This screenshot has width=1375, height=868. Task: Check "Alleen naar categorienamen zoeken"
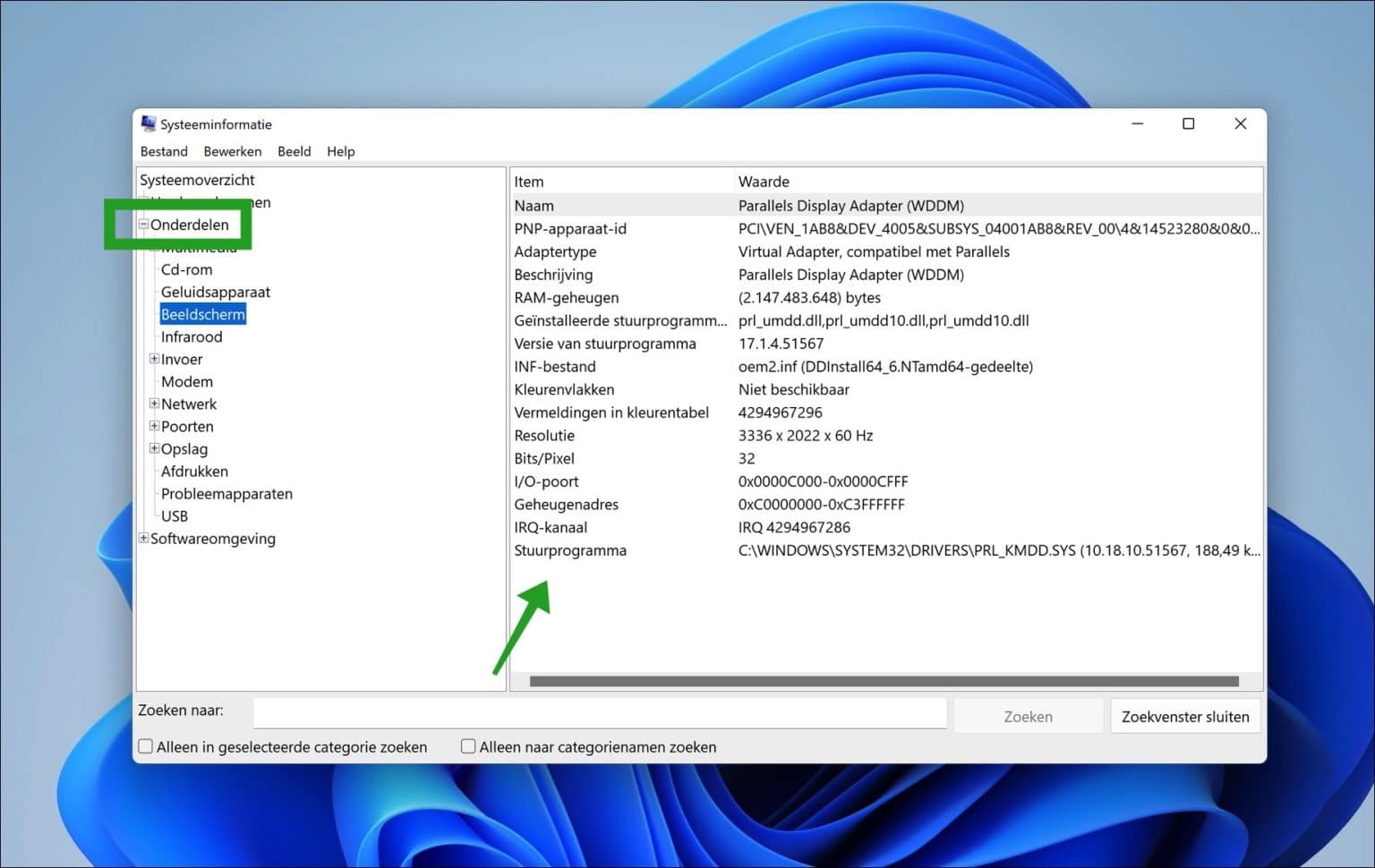point(467,745)
